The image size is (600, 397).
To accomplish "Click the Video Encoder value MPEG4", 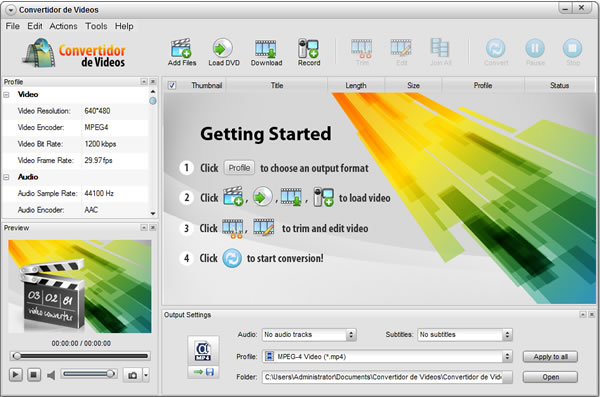I will pyautogui.click(x=96, y=127).
